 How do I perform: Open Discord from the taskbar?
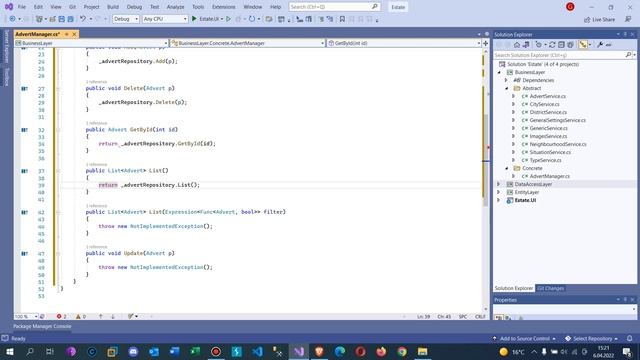(133, 351)
